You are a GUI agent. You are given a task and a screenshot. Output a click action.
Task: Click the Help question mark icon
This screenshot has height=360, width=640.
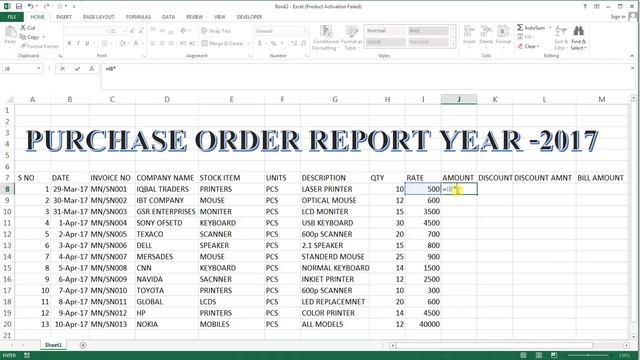(x=585, y=6)
